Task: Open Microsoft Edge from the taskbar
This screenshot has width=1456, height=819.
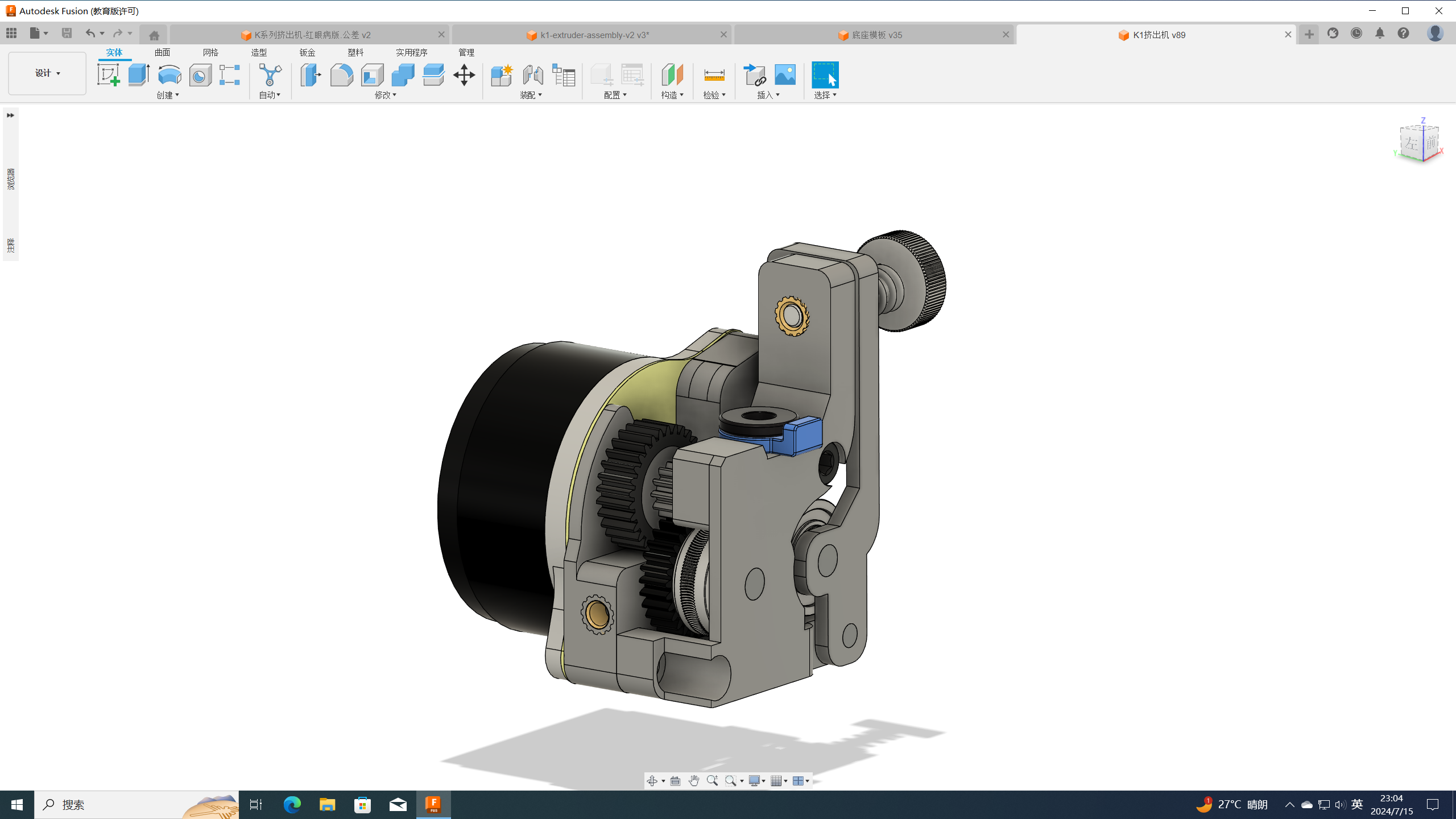Action: [x=292, y=805]
